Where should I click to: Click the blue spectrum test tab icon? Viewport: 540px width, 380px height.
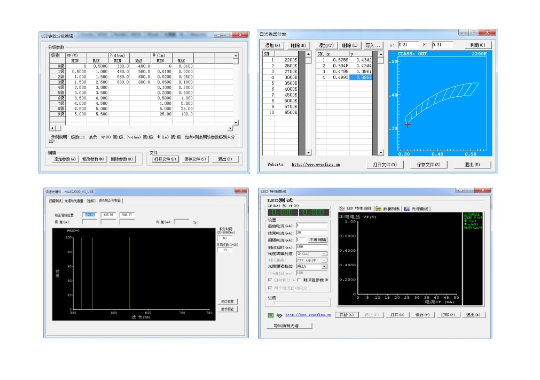[x=407, y=208]
